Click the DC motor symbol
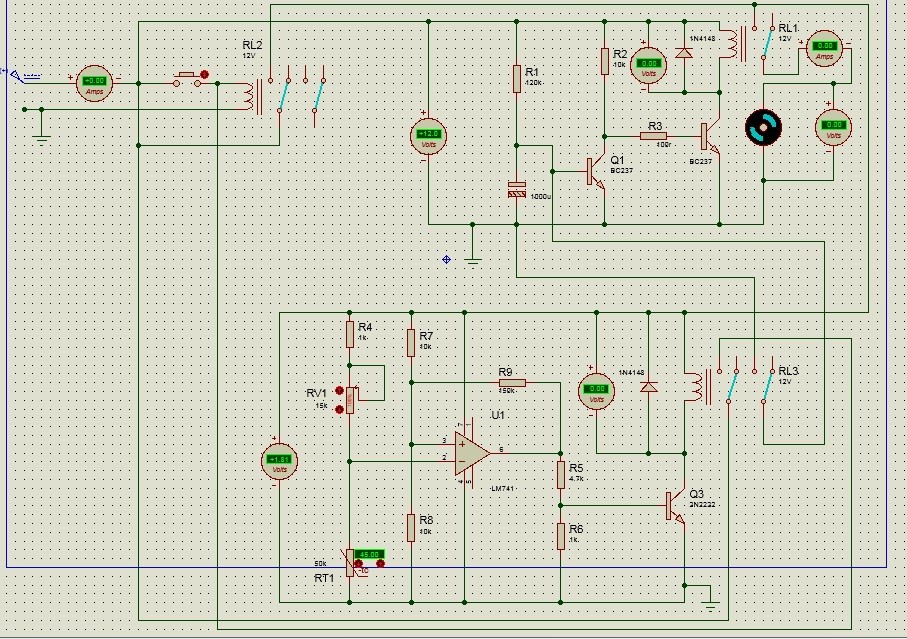The width and height of the screenshot is (907, 639). pyautogui.click(x=764, y=127)
